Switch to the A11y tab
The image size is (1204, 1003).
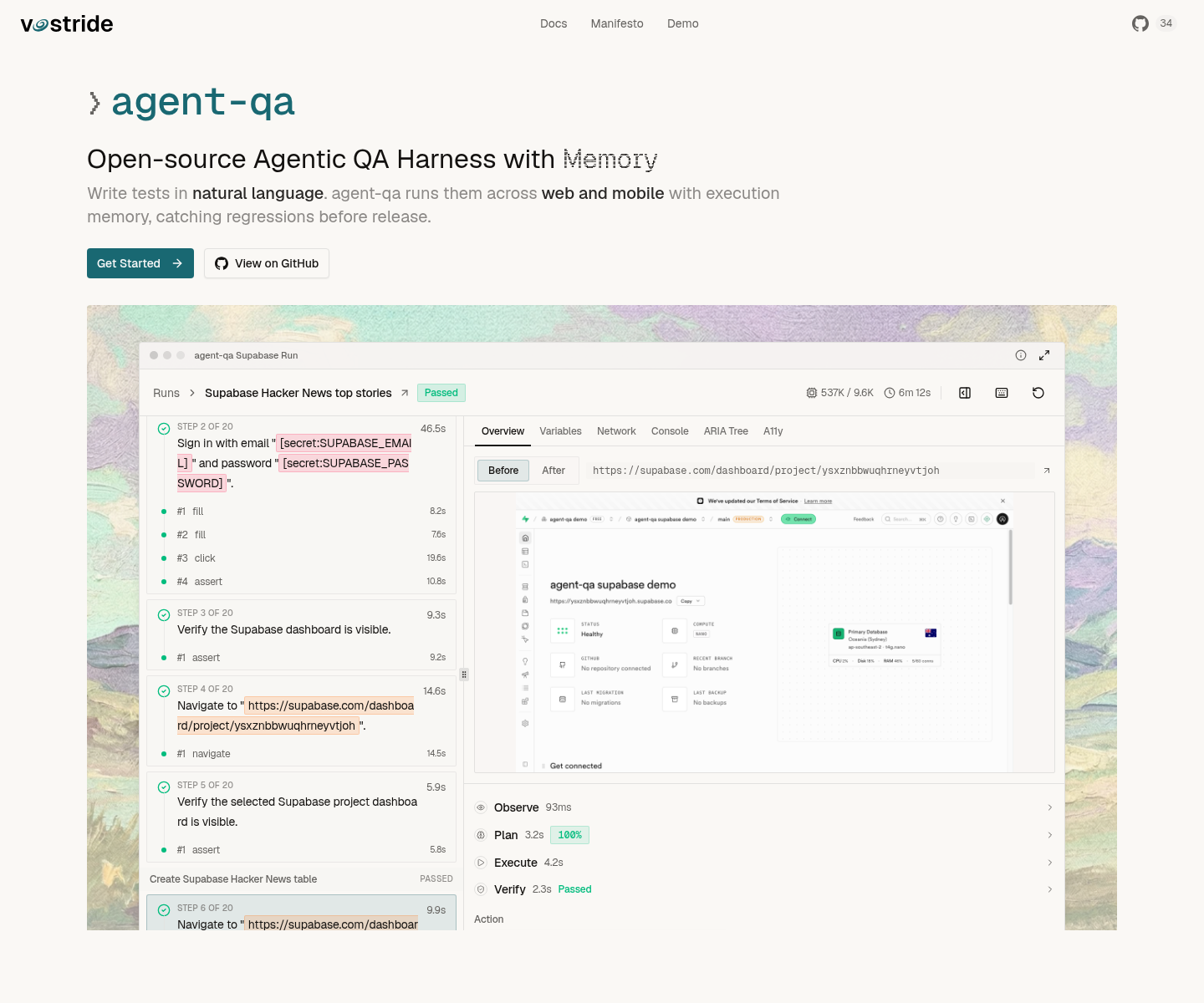point(773,431)
